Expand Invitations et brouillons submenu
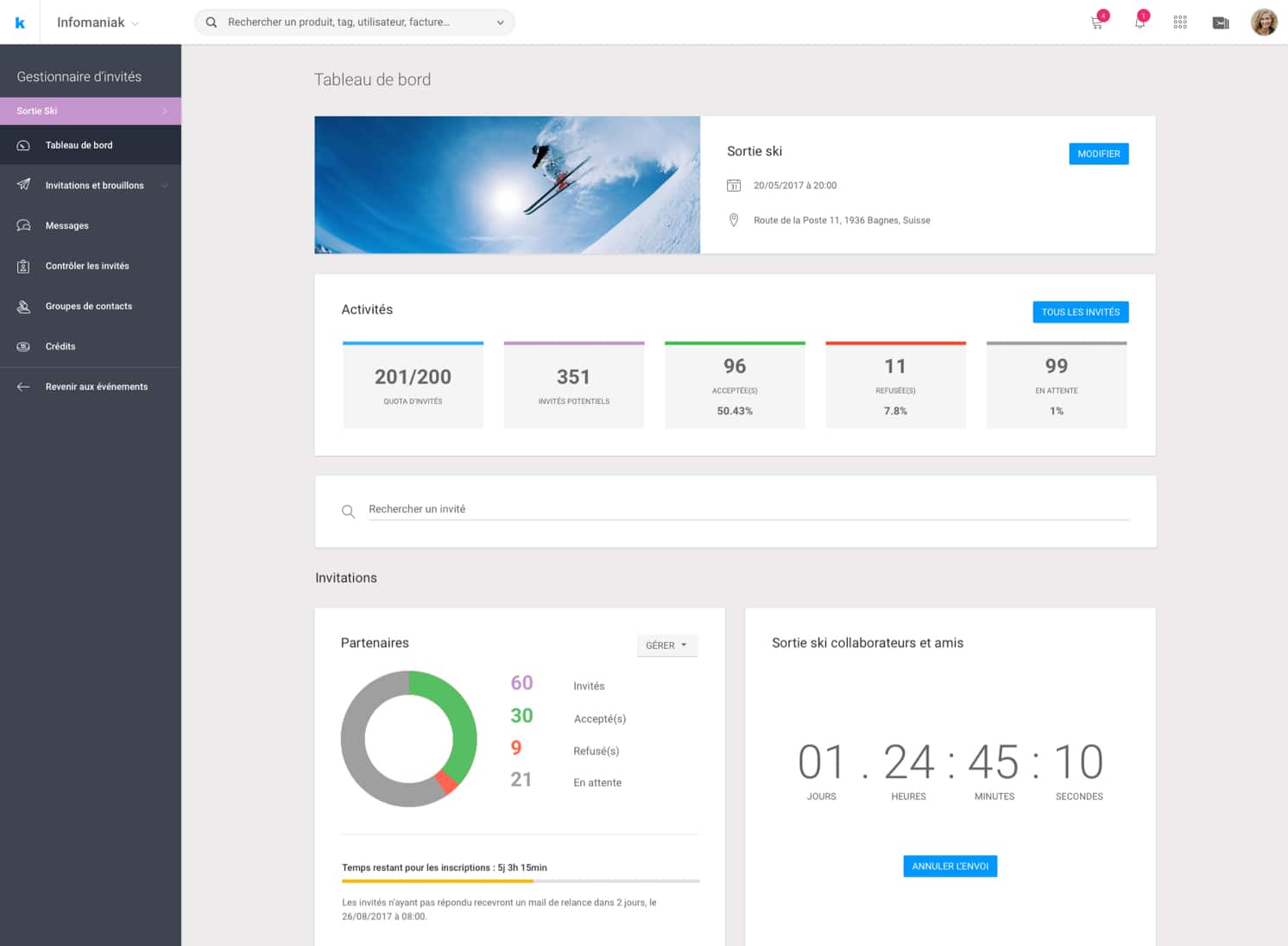Screen dimensions: 1288x946 click(x=164, y=186)
